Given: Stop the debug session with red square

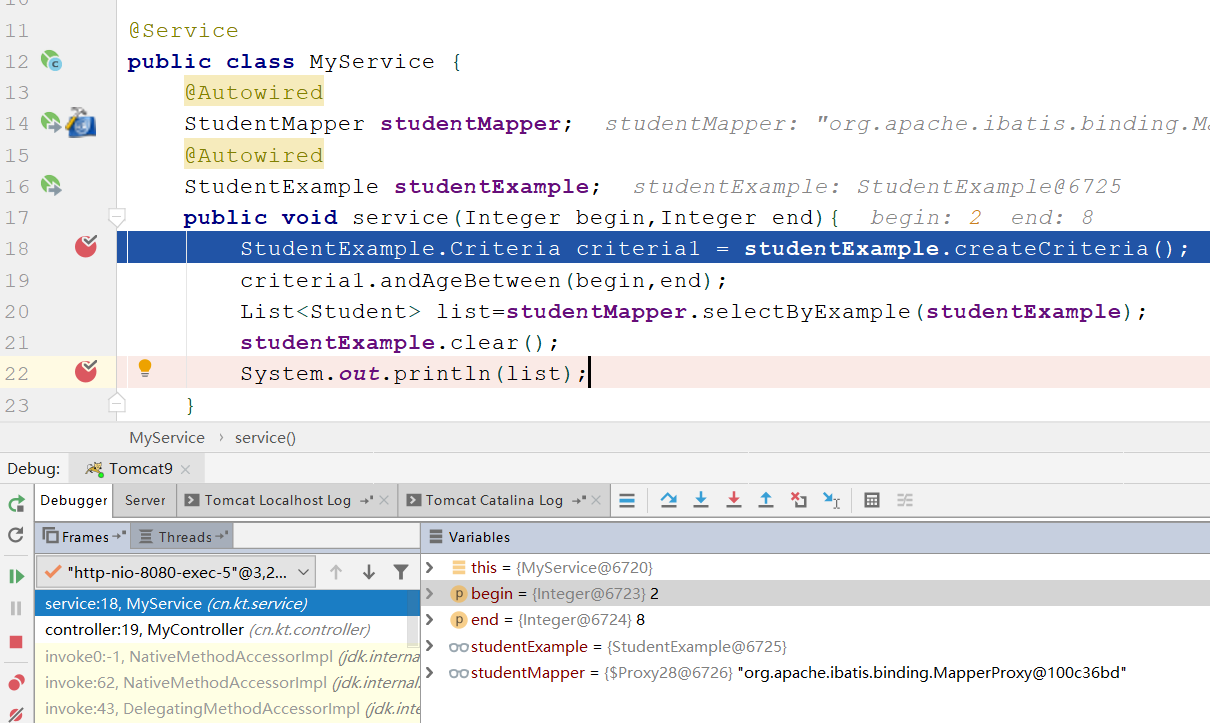Looking at the screenshot, I should click(x=16, y=641).
